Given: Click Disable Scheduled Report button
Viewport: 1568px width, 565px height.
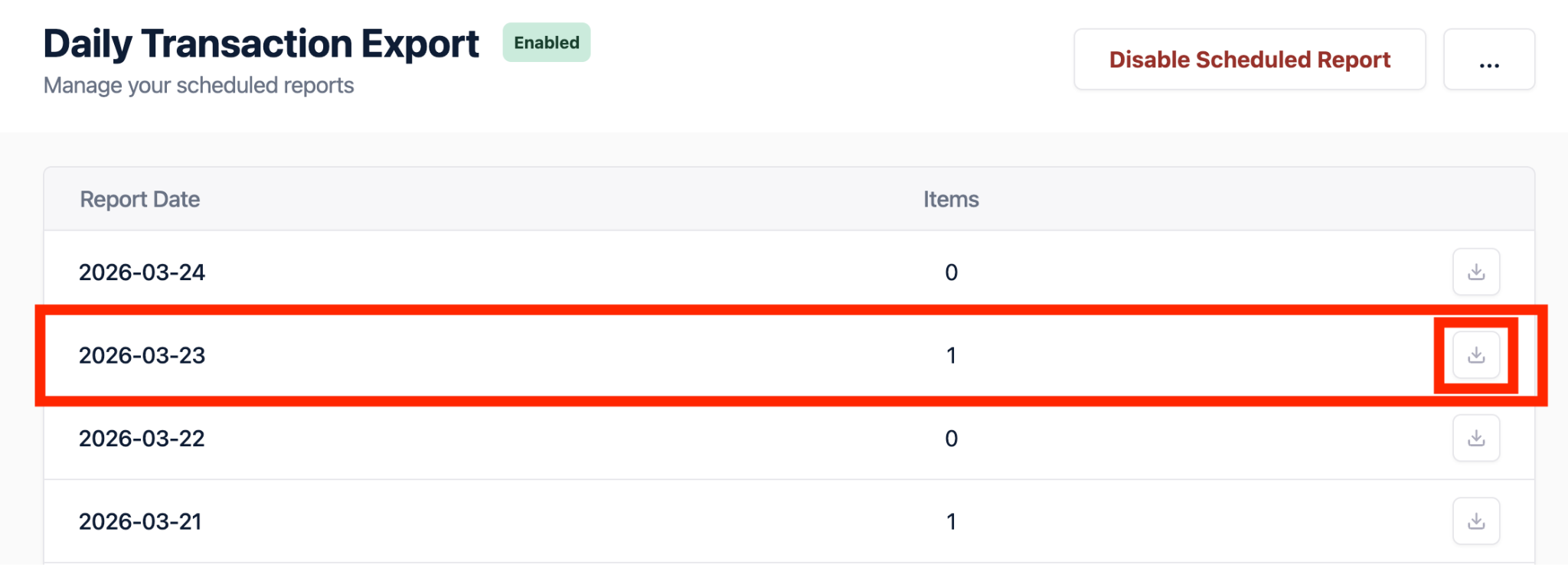Looking at the screenshot, I should pyautogui.click(x=1249, y=60).
